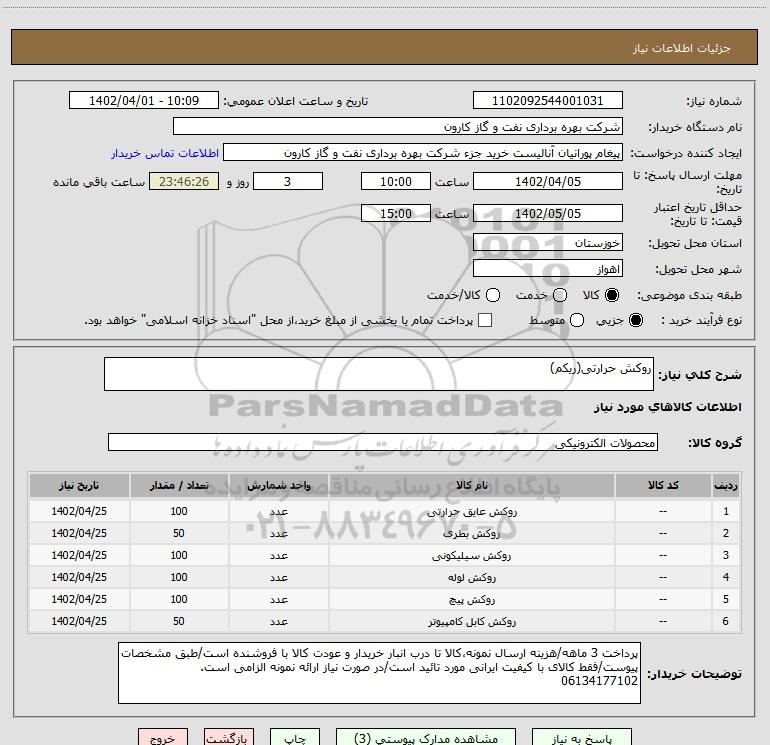
Task: Click phone number 06134177102 in notes
Action: (599, 681)
